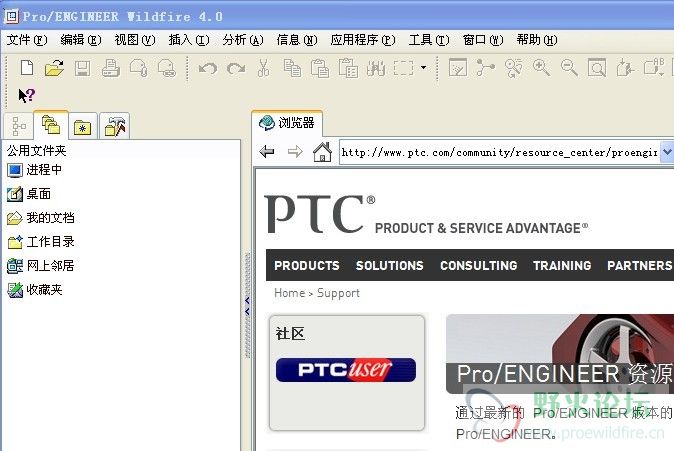Click the Cut scissors icon
674x451 pixels.
(x=263, y=68)
